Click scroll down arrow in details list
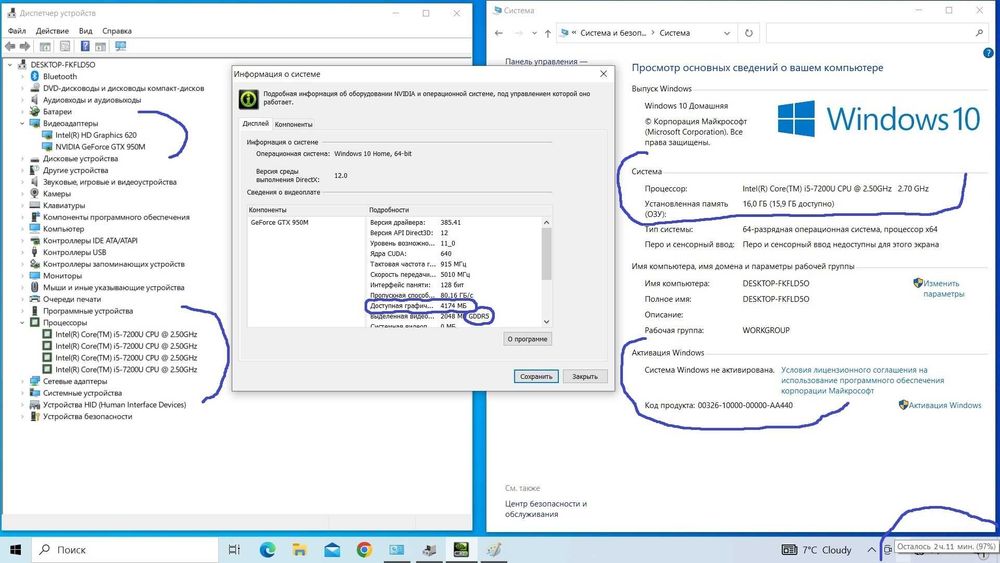Image resolution: width=1000 pixels, height=563 pixels. click(x=547, y=322)
